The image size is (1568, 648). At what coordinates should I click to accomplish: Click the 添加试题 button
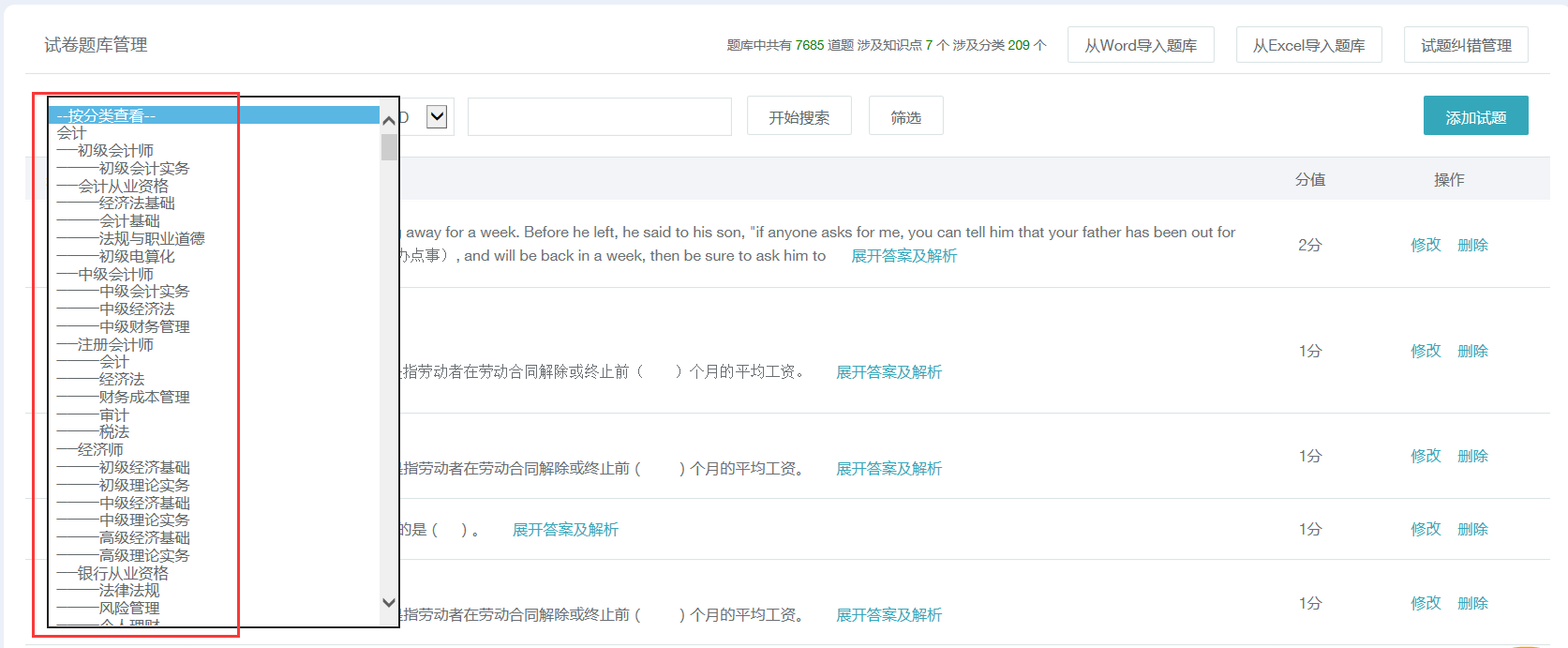1475,117
